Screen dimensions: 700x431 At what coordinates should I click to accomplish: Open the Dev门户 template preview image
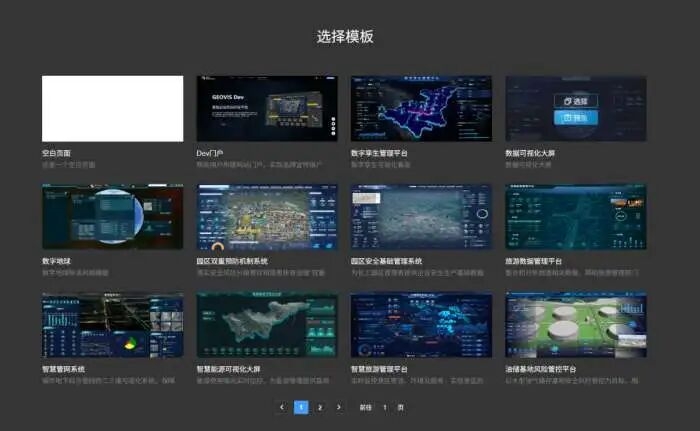(x=267, y=109)
